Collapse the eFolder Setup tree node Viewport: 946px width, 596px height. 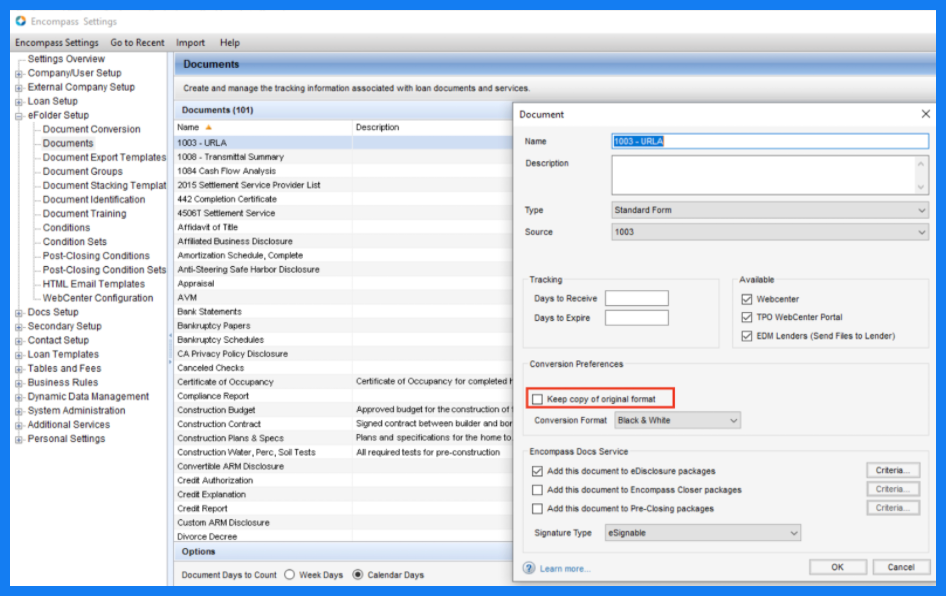pos(19,115)
